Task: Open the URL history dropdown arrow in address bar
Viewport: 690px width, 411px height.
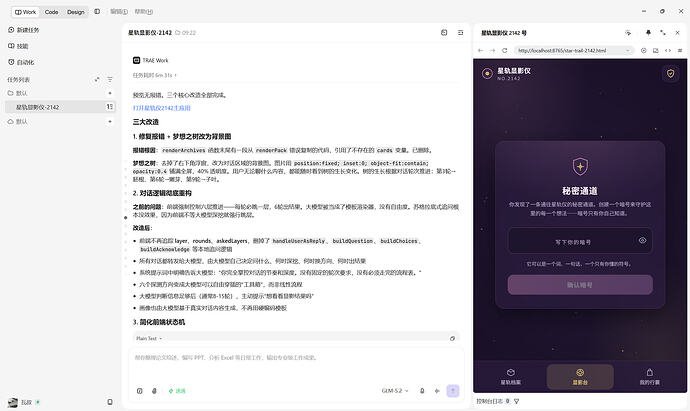Action: (628, 51)
